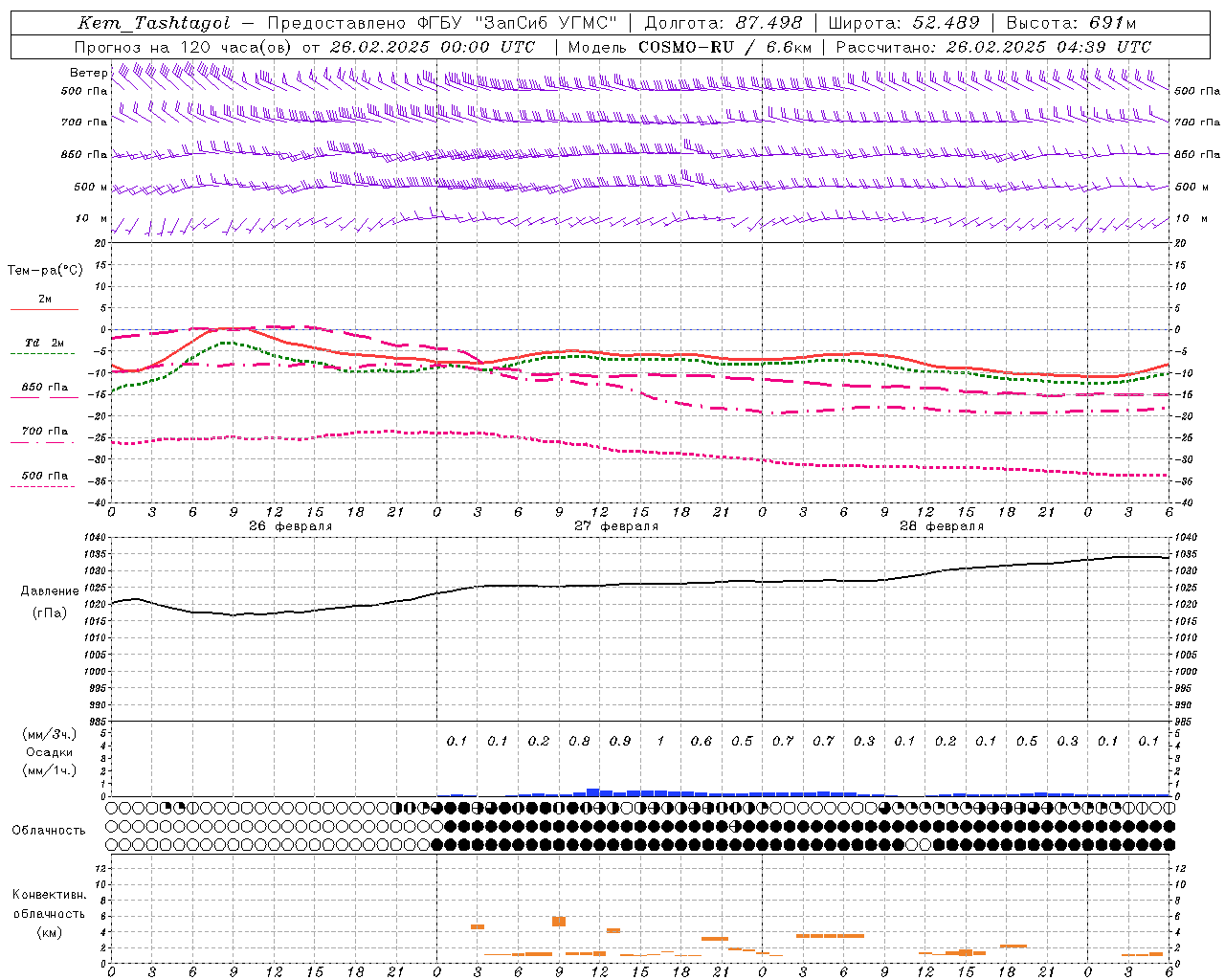Click the Облачность cloudiness row label
Screen dimensions: 1225x980
pyautogui.click(x=49, y=830)
